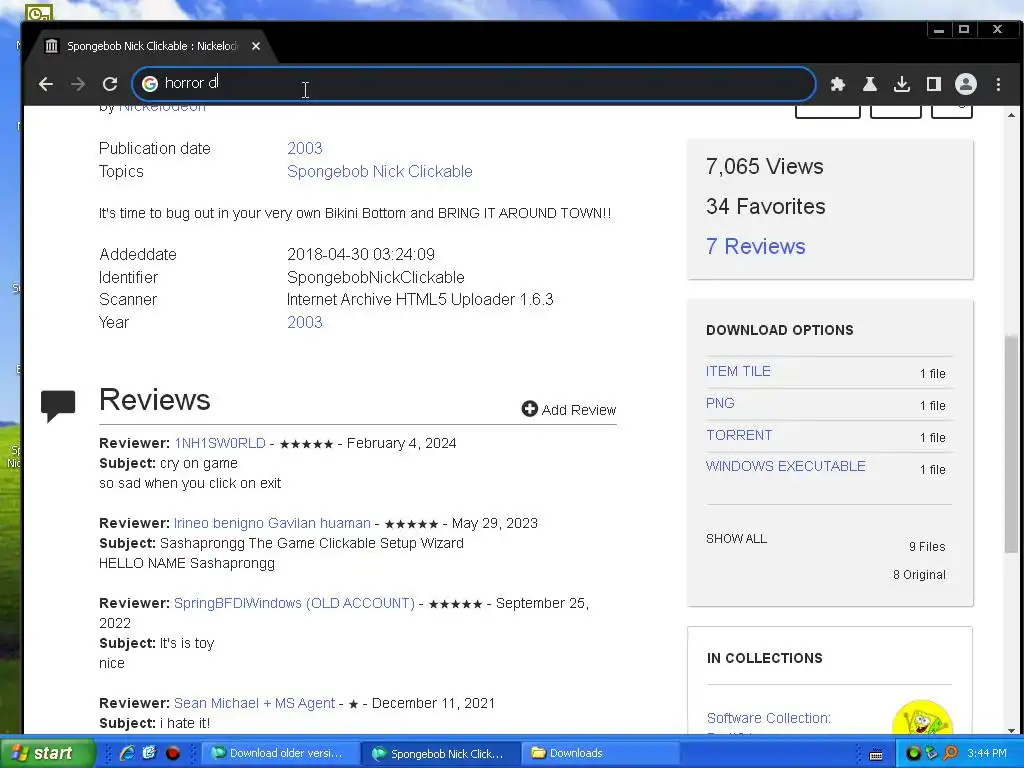
Task: Open reviewer SpringBFDIWindows (OLD ACCOUNT) profile
Action: [294, 603]
